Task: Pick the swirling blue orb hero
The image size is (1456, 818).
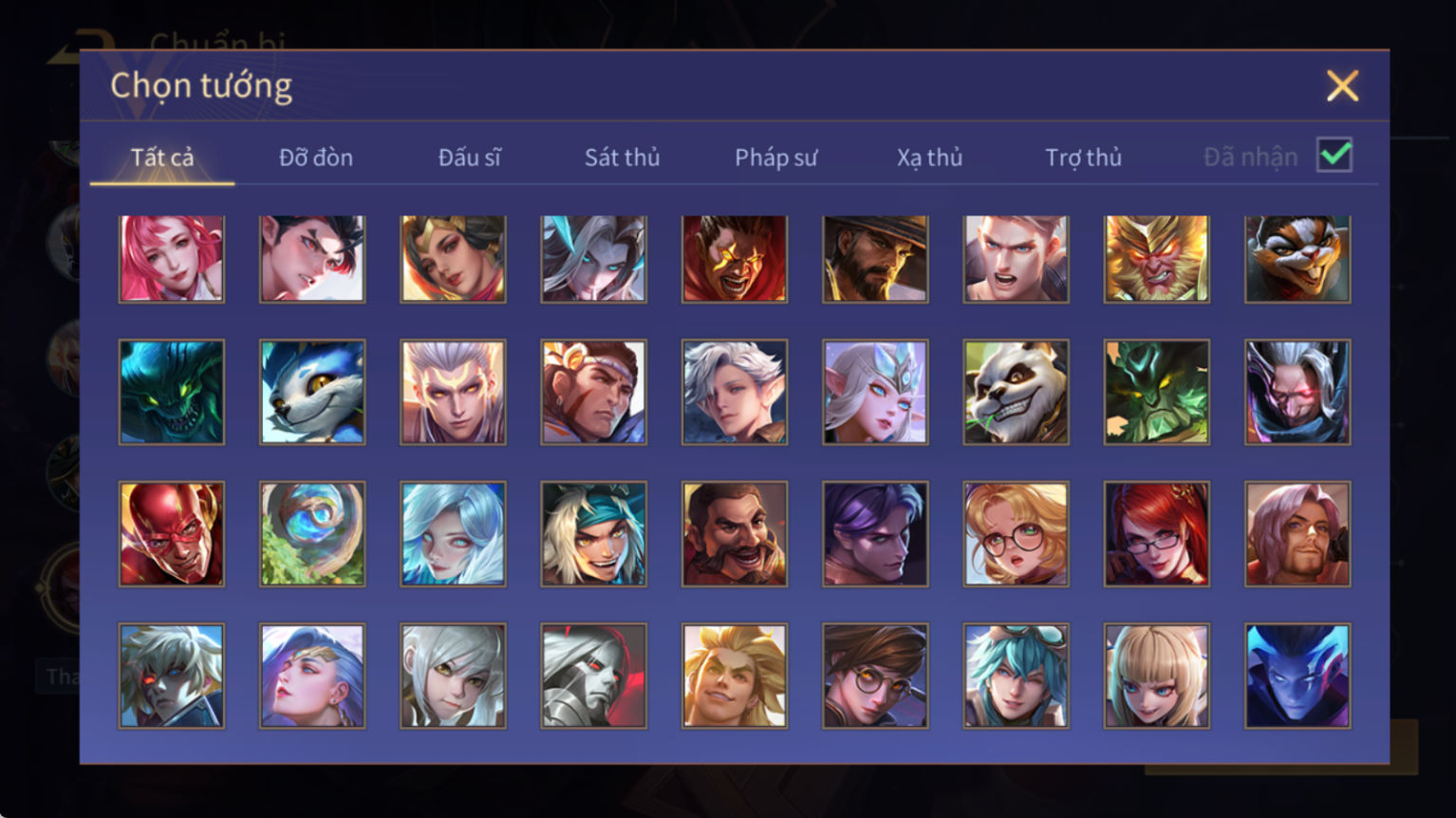Action: click(312, 533)
